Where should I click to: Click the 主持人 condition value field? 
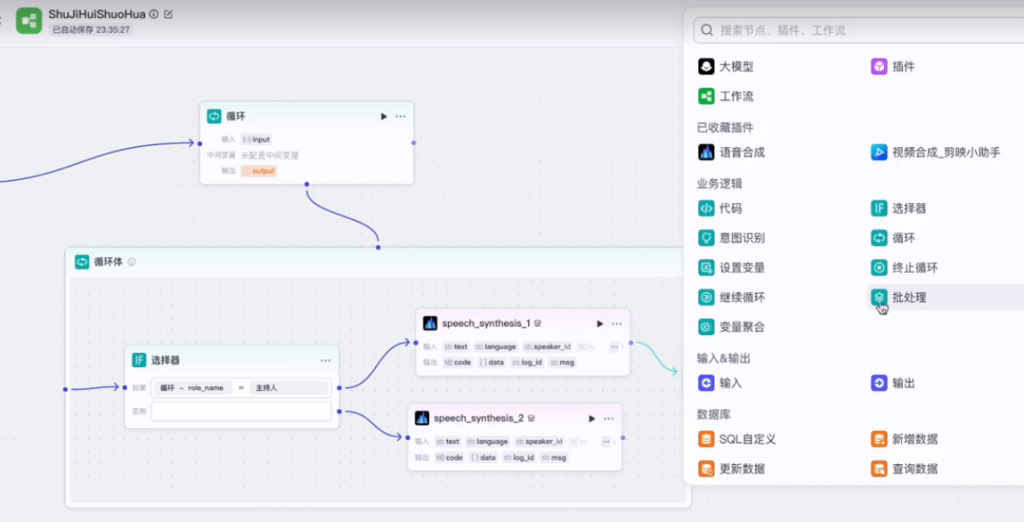[x=290, y=388]
